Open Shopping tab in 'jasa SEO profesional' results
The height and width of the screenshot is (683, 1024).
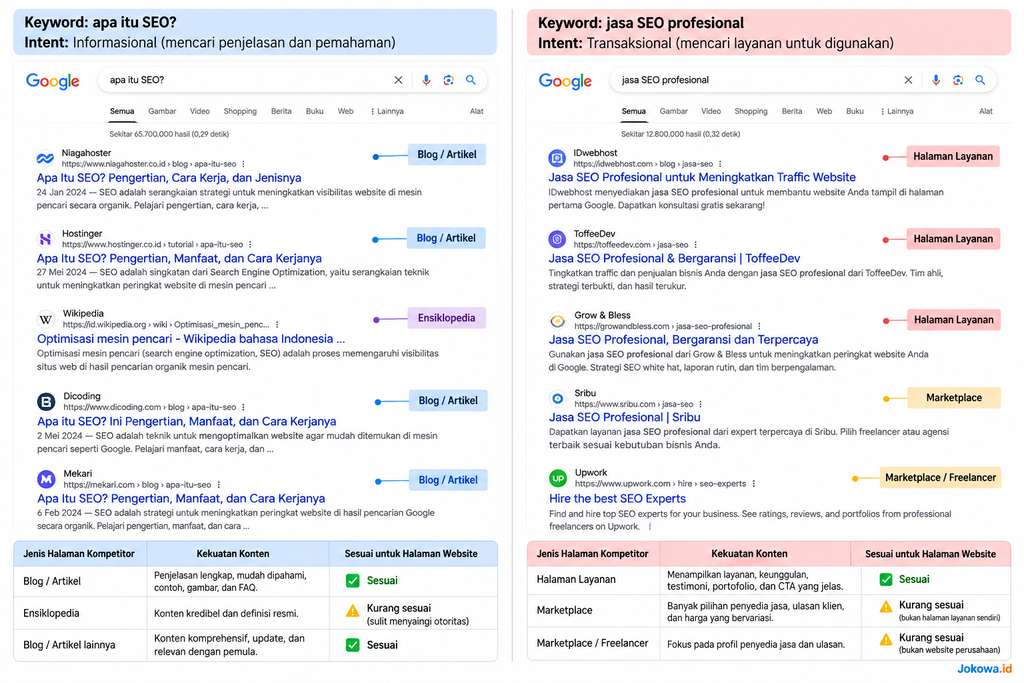point(751,111)
